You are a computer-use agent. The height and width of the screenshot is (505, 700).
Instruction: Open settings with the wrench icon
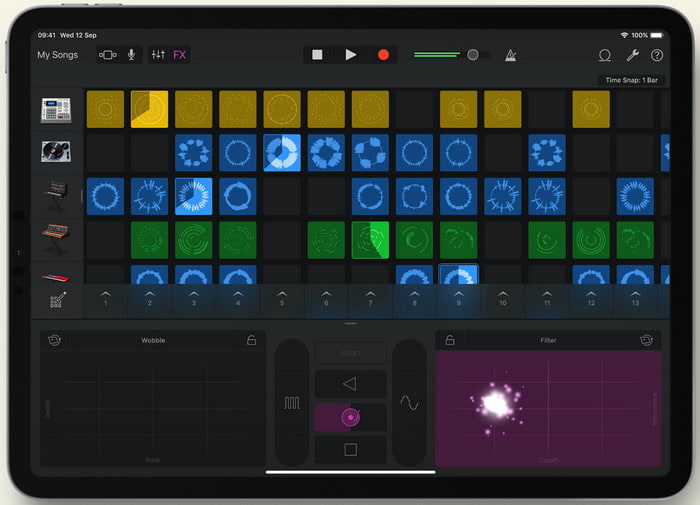pos(632,56)
